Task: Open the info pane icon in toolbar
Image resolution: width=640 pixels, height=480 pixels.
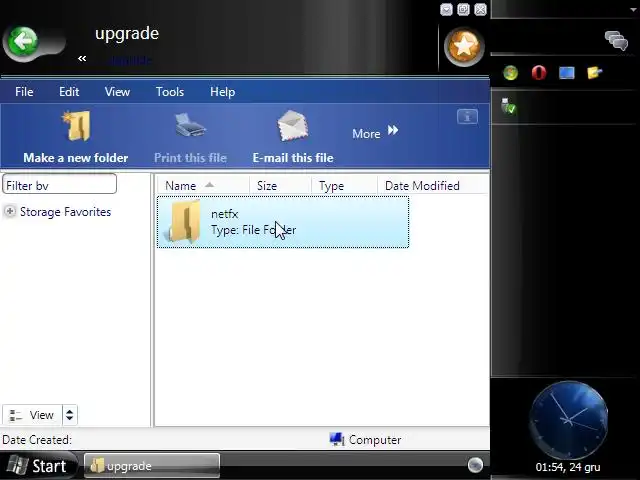Action: pos(467,117)
